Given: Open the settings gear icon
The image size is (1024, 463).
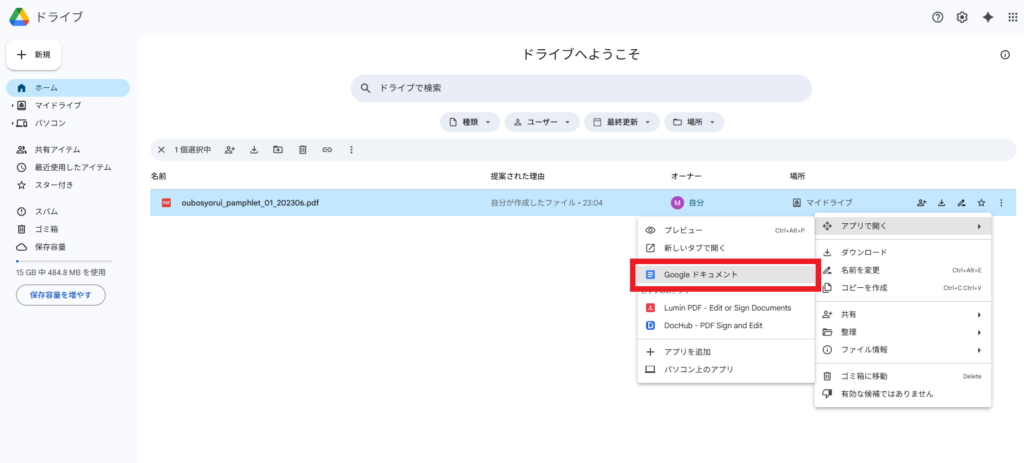Looking at the screenshot, I should (962, 17).
